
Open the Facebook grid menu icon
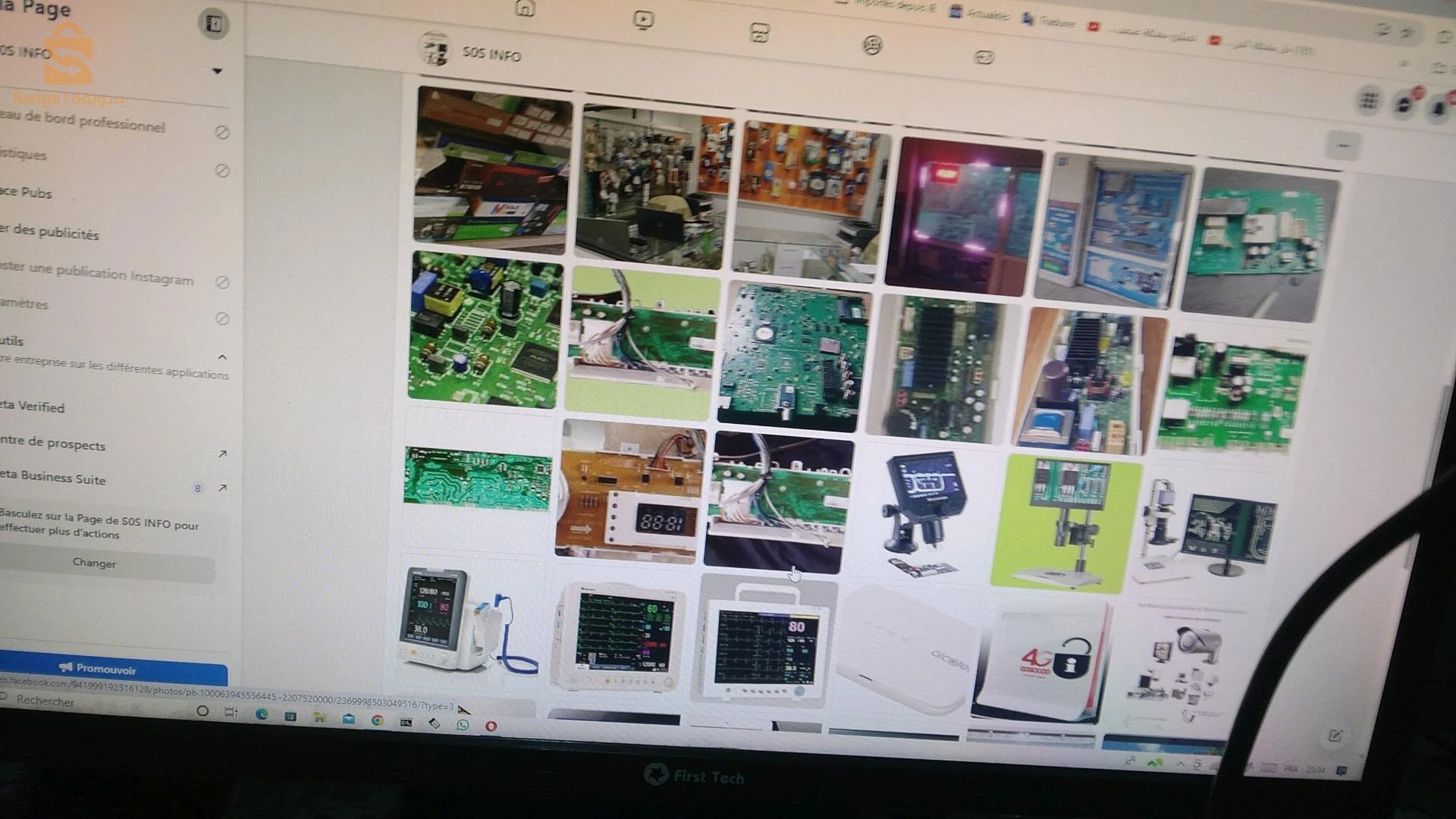pyautogui.click(x=1369, y=99)
